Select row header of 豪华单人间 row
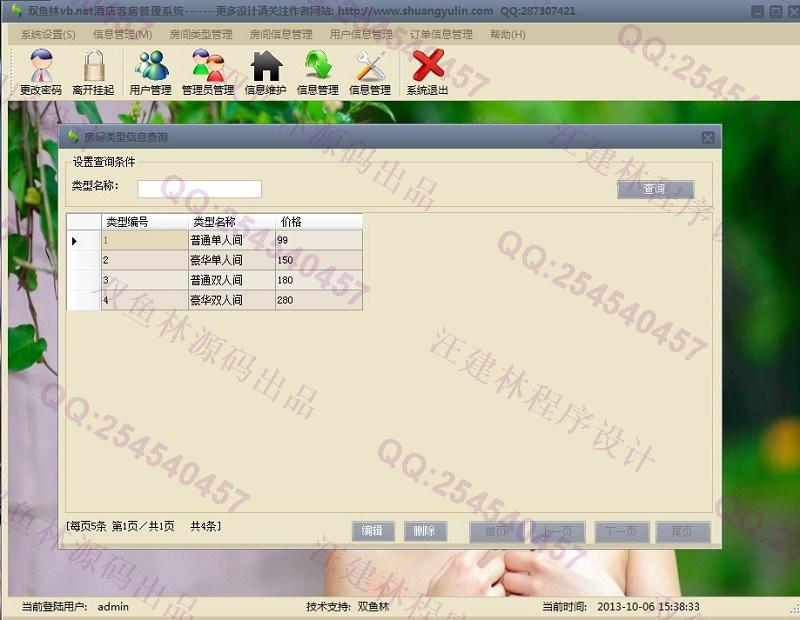The image size is (800, 620). pos(84,260)
